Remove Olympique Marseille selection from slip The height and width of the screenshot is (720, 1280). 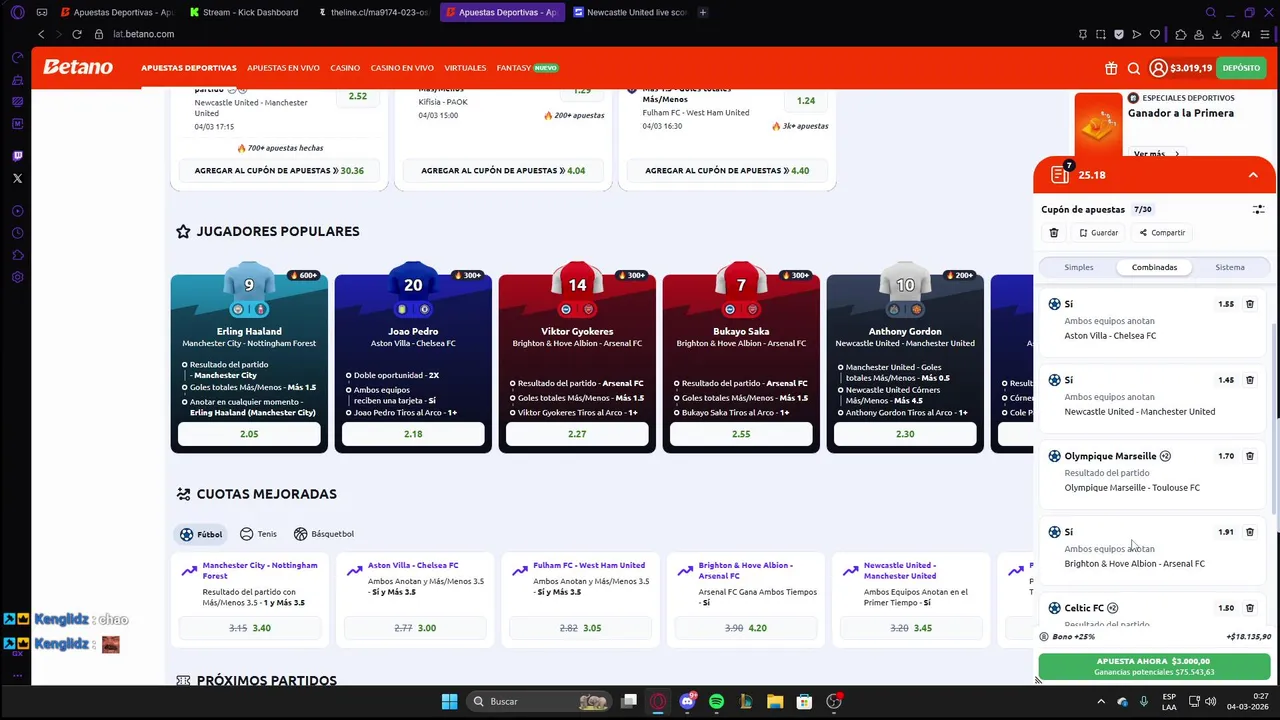pyautogui.click(x=1250, y=456)
